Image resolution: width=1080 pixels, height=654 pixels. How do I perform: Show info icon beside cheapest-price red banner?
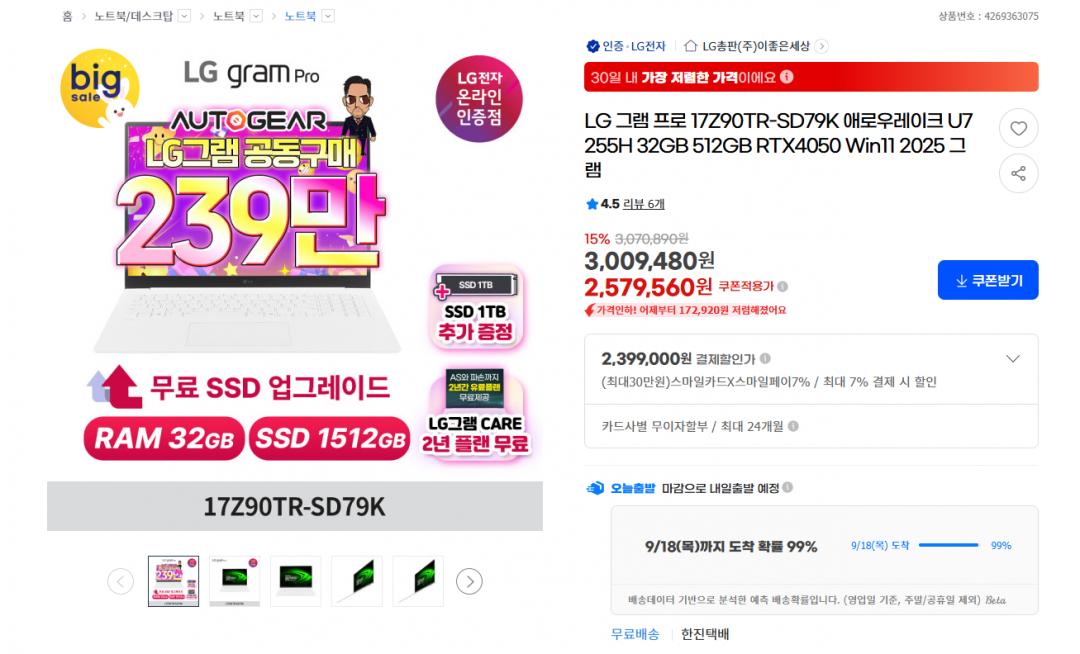pos(786,77)
